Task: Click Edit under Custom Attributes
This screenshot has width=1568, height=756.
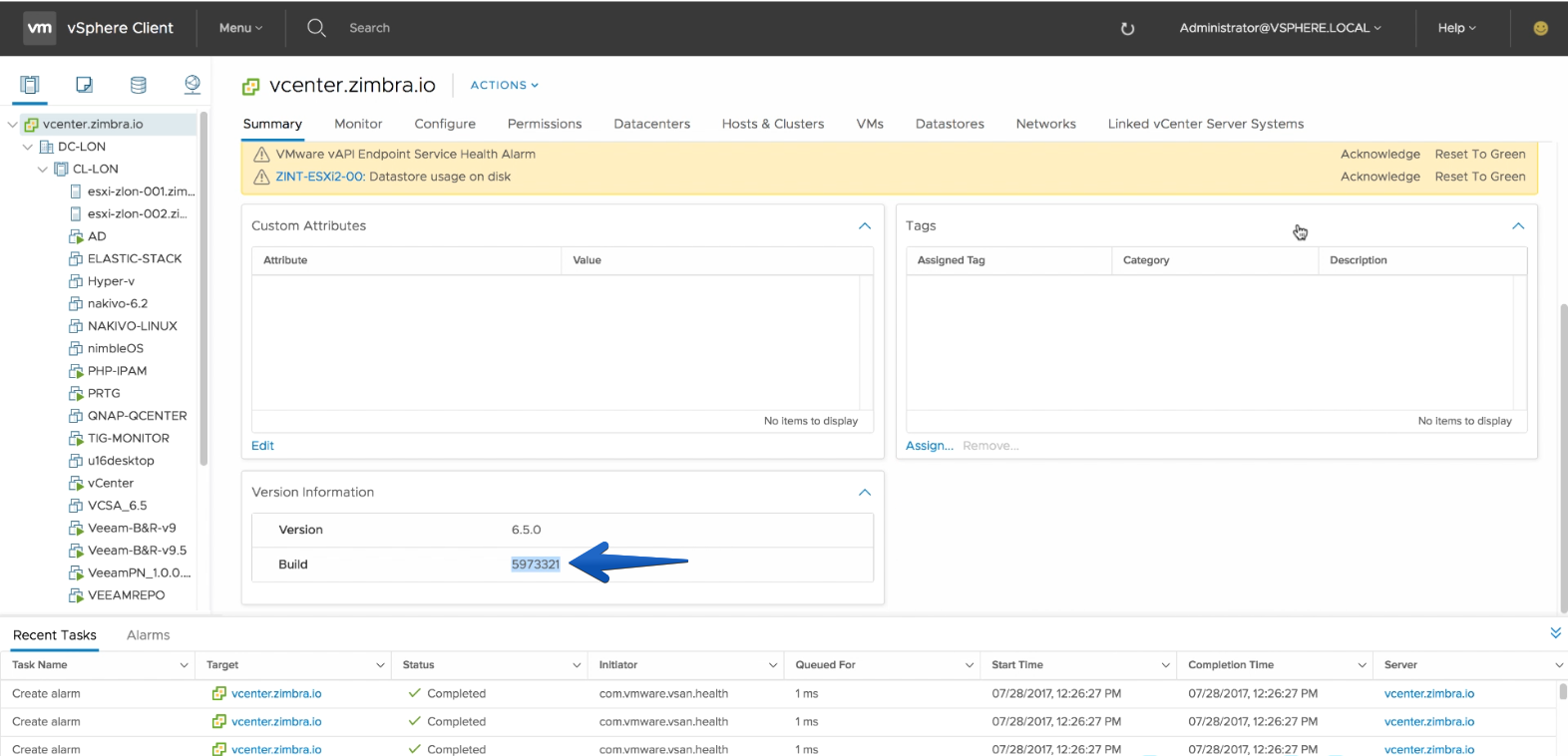Action: click(x=262, y=446)
